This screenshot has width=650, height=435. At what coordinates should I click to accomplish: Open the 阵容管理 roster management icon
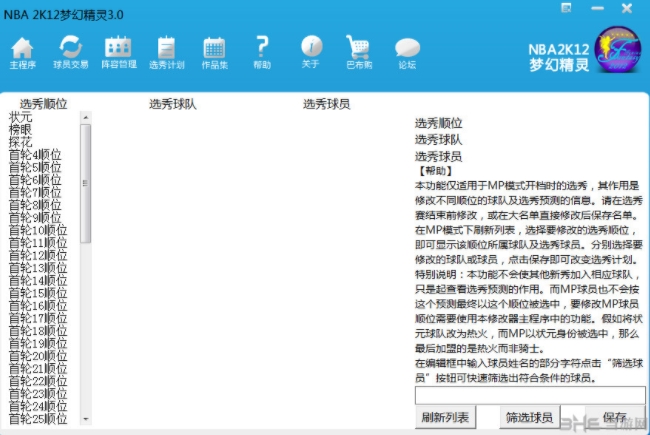click(x=119, y=51)
